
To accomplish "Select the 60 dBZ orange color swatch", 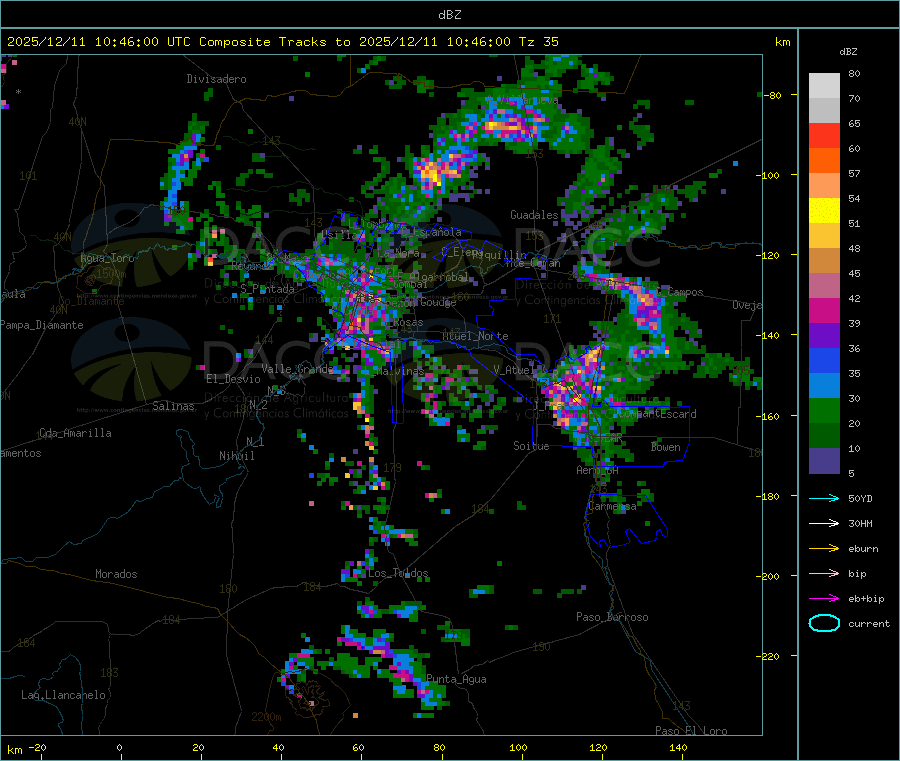I will click(824, 161).
